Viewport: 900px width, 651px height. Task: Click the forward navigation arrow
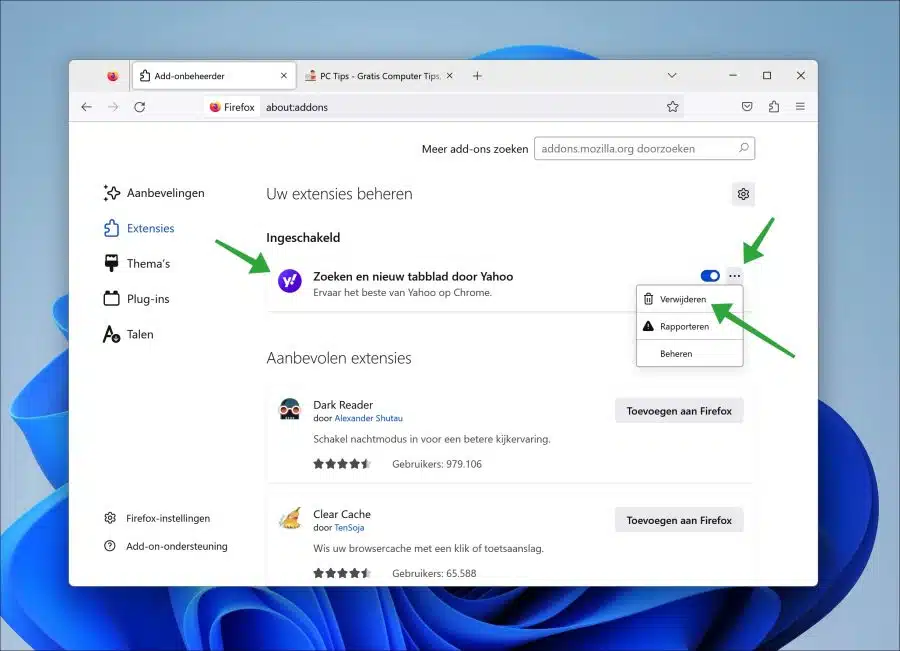tap(113, 107)
